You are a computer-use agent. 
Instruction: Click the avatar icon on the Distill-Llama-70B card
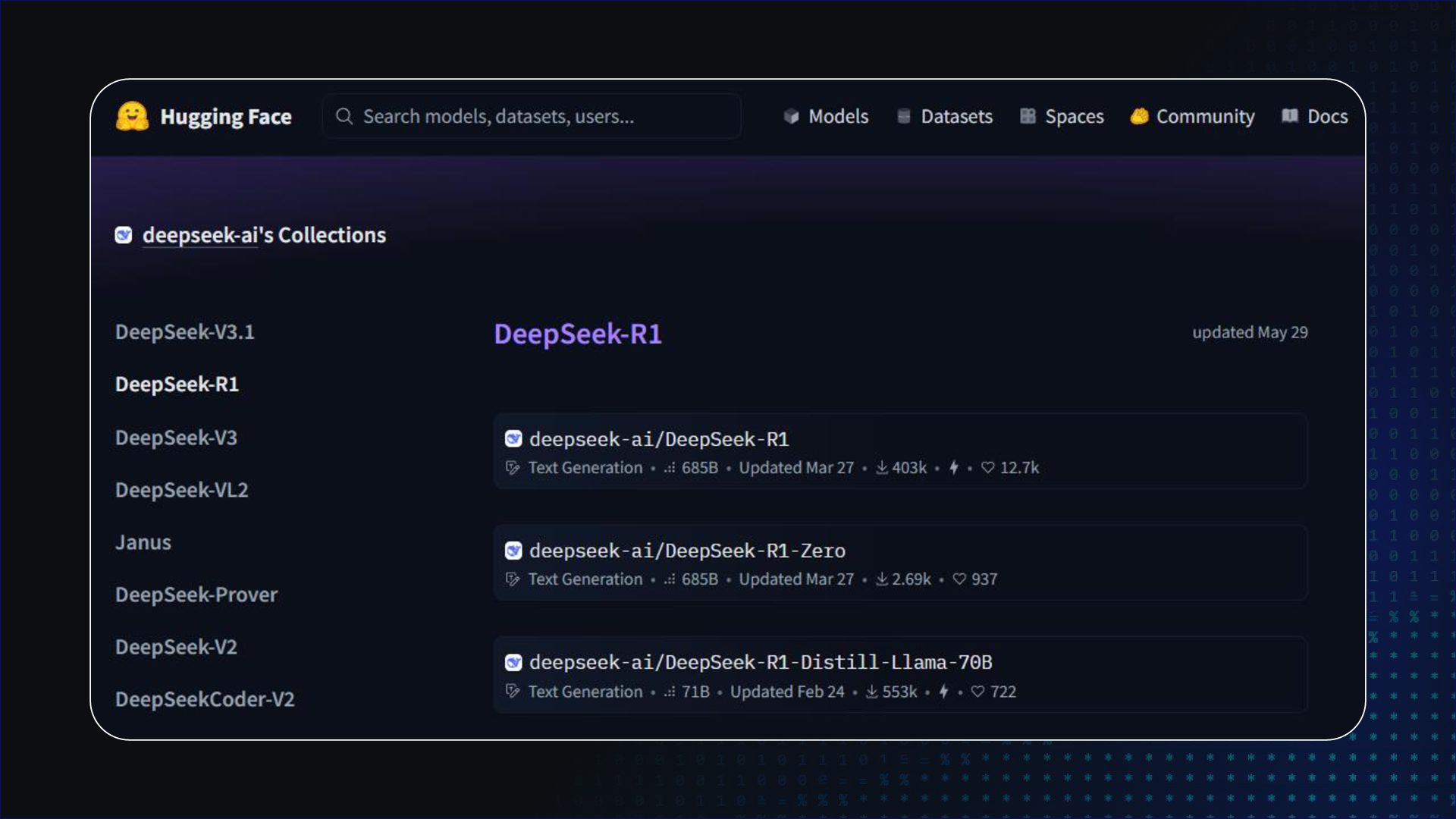[513, 663]
